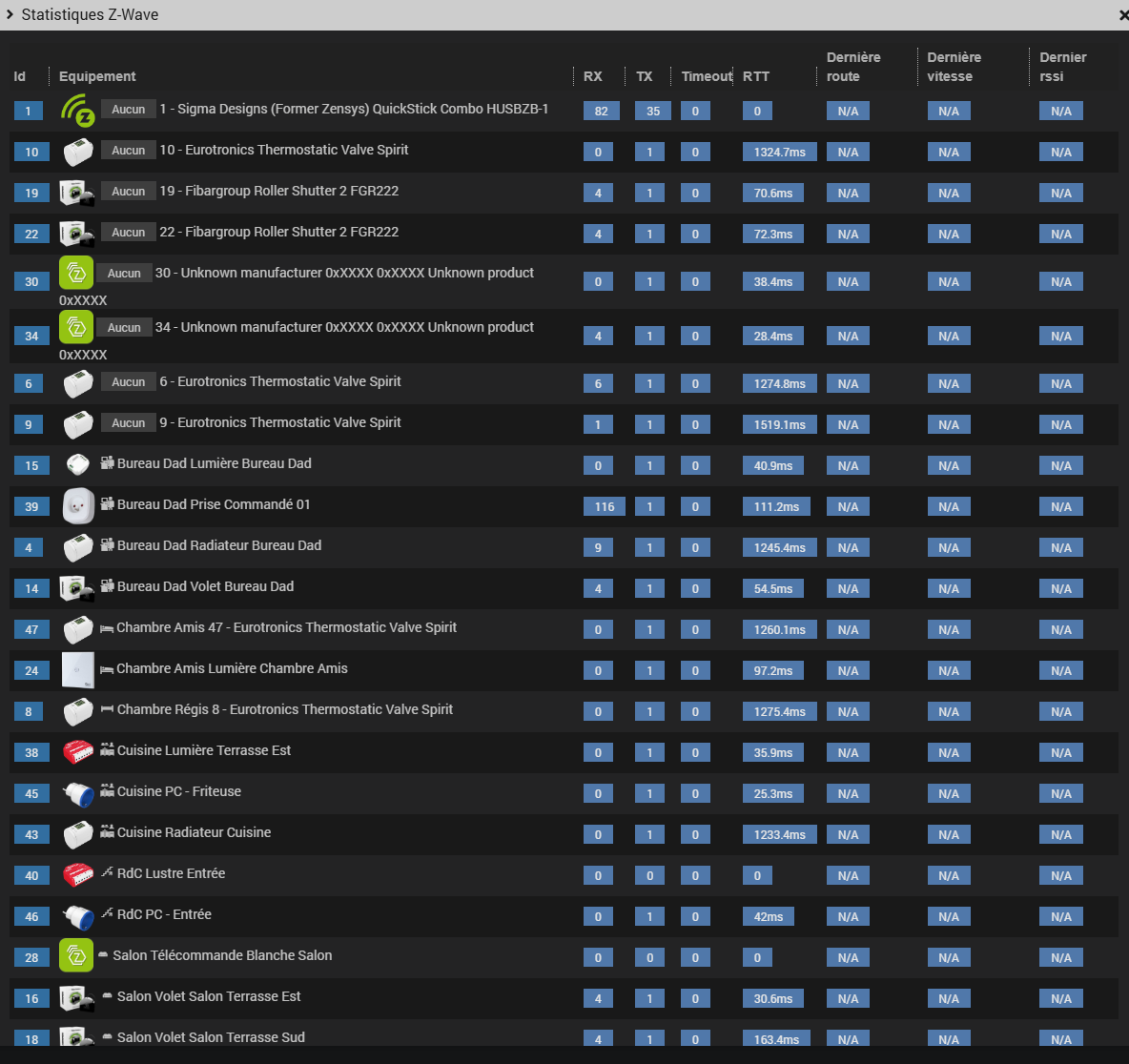This screenshot has height=1064, width=1129.
Task: Sort by the RTT column header
Action: tap(756, 76)
